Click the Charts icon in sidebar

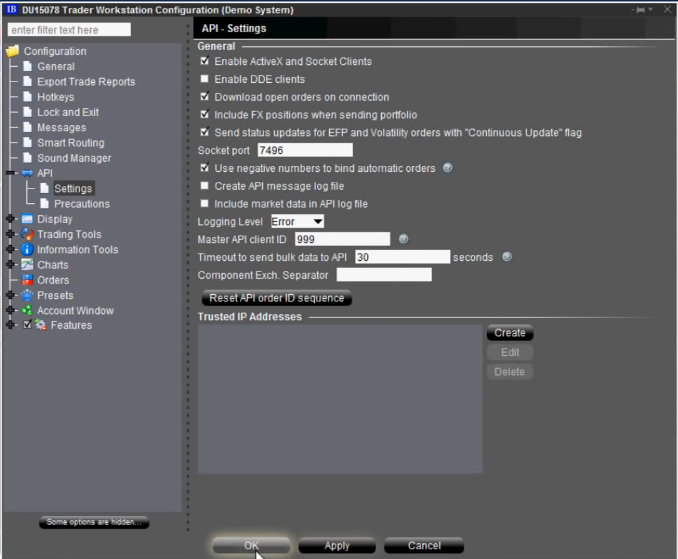(27, 265)
